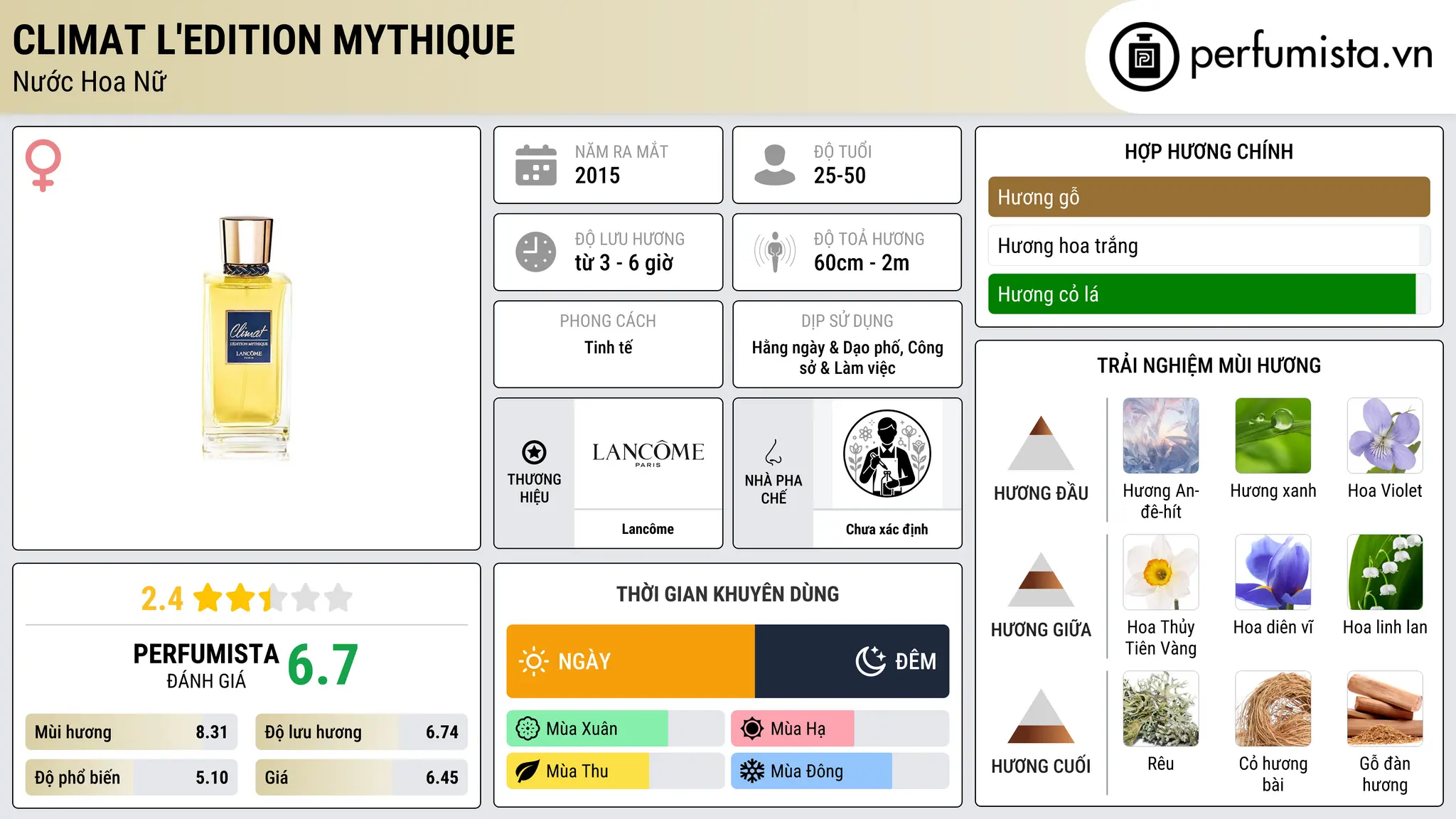Click the leaf icon for Mùa Thu
The height and width of the screenshot is (819, 1456).
coord(528,771)
